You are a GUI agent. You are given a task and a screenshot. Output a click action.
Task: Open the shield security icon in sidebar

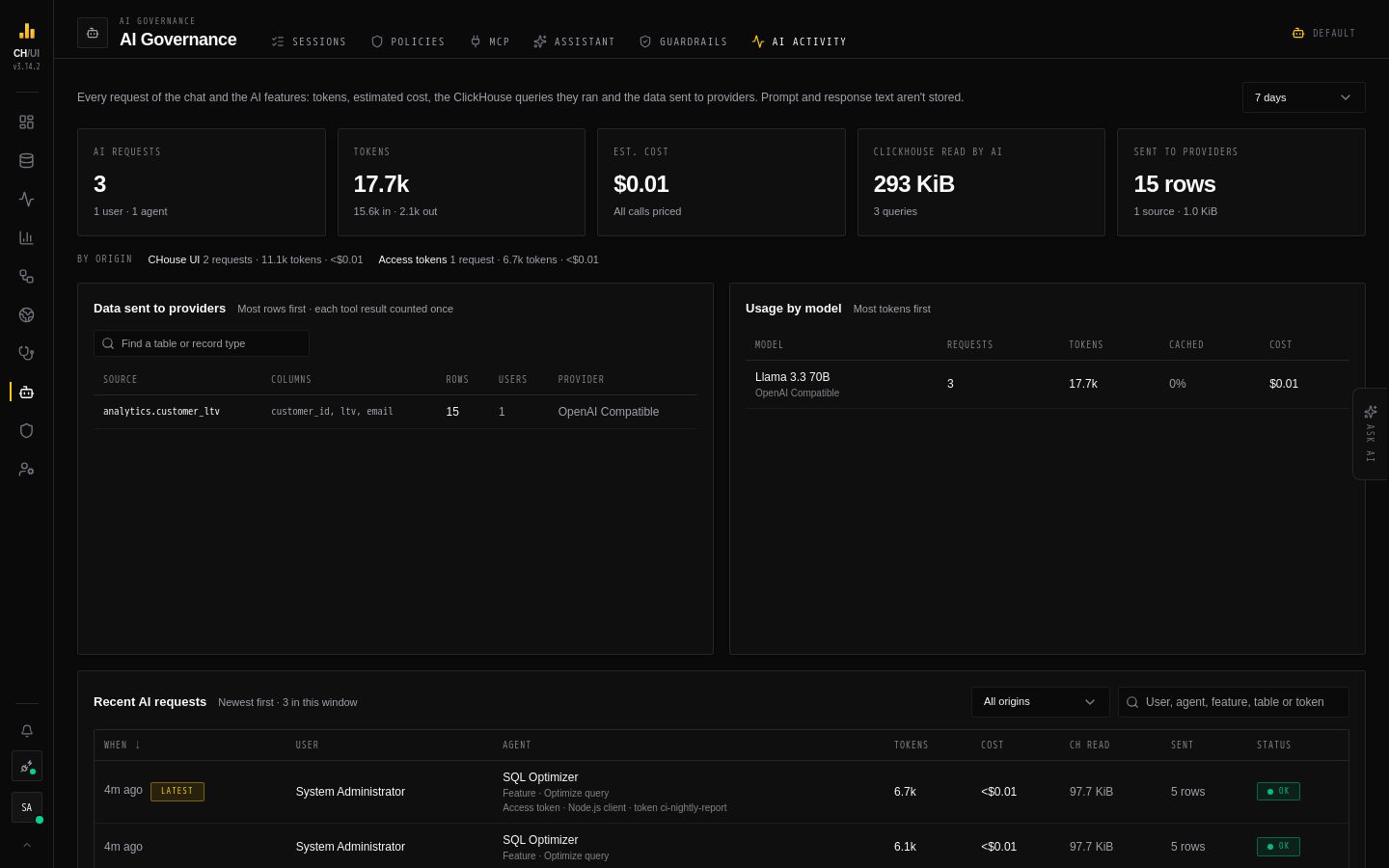coord(26,431)
